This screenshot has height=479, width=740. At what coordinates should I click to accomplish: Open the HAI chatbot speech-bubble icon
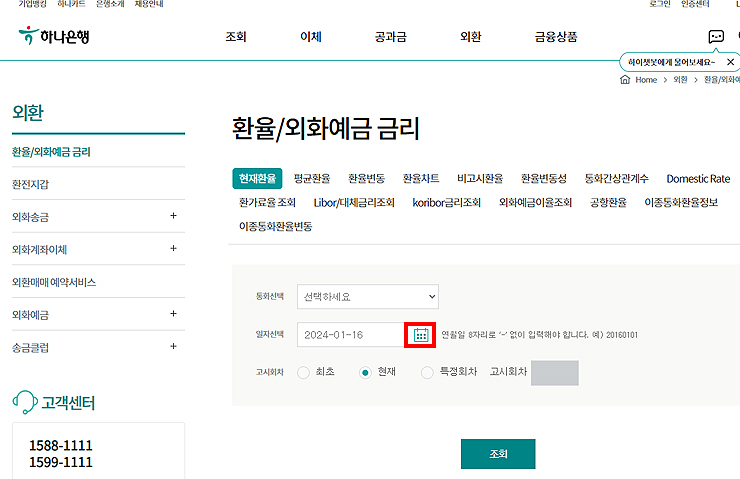(716, 36)
